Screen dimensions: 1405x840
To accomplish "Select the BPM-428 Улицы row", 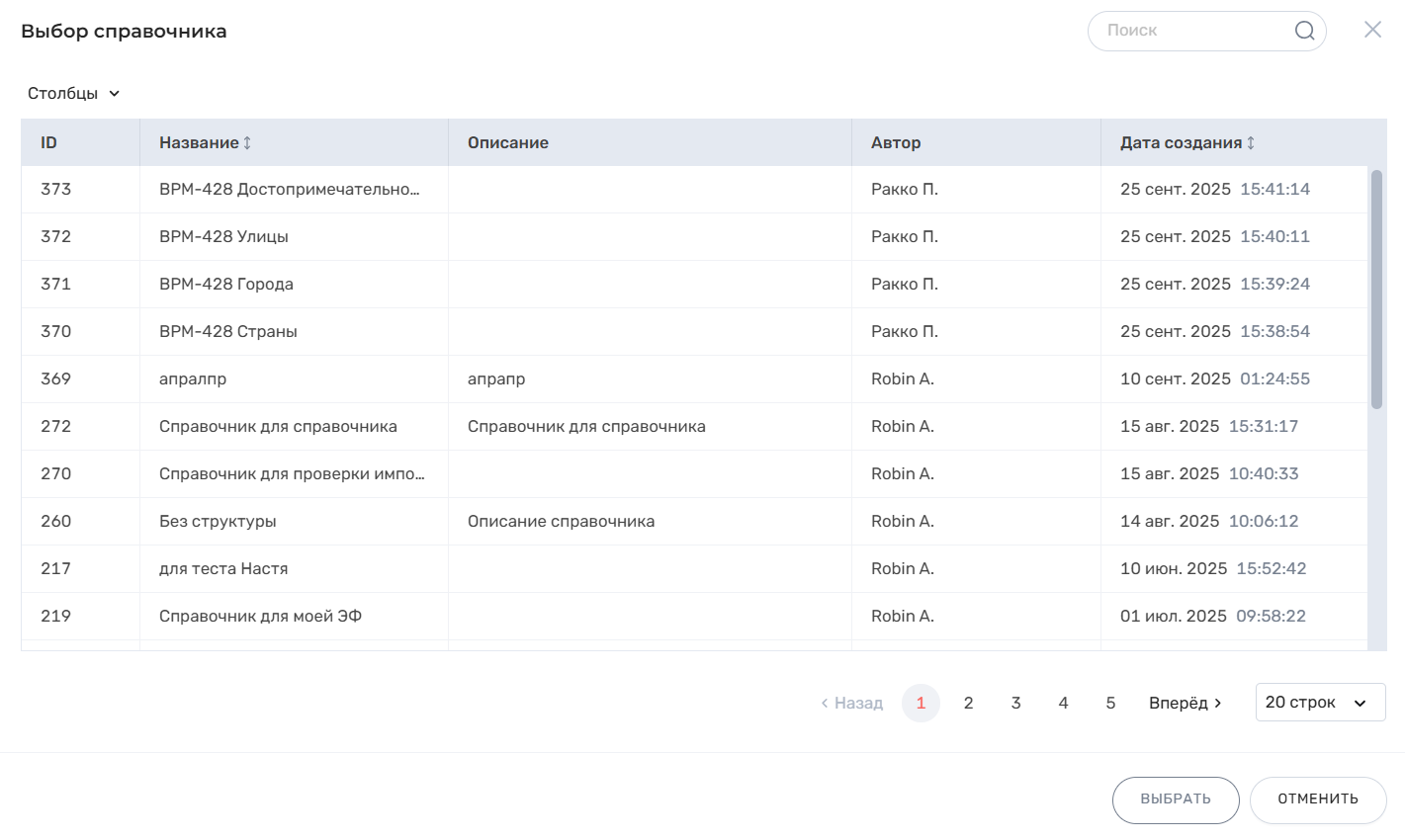I will click(x=223, y=237).
